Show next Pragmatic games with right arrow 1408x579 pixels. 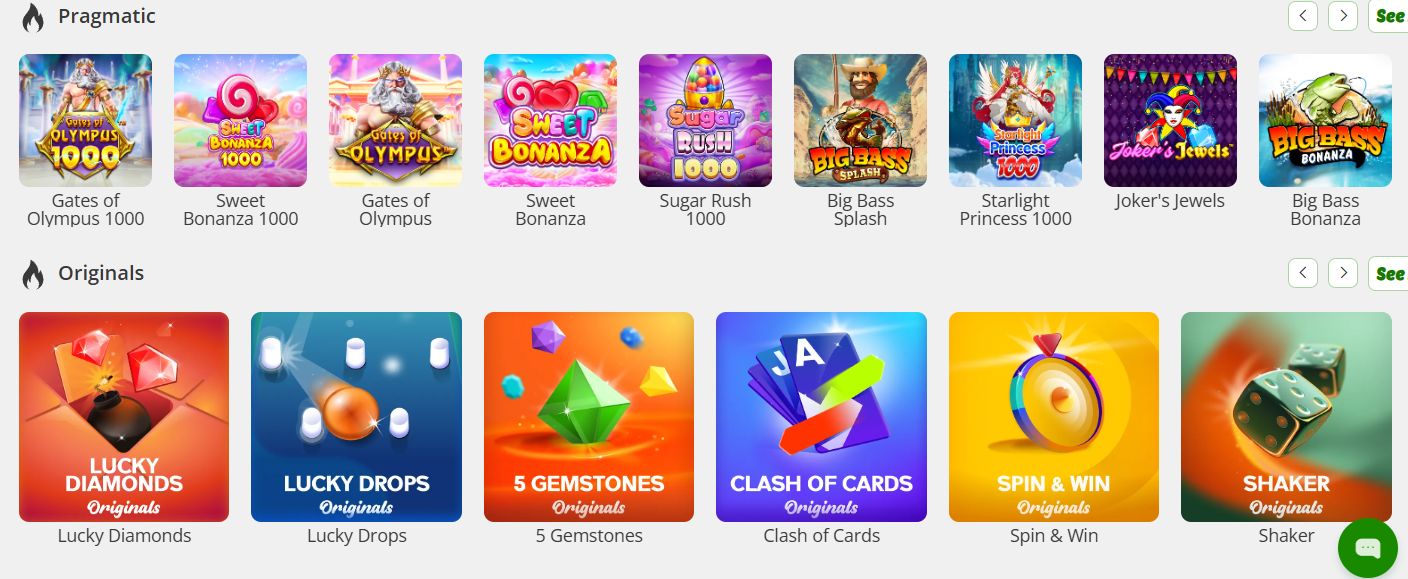(1342, 16)
